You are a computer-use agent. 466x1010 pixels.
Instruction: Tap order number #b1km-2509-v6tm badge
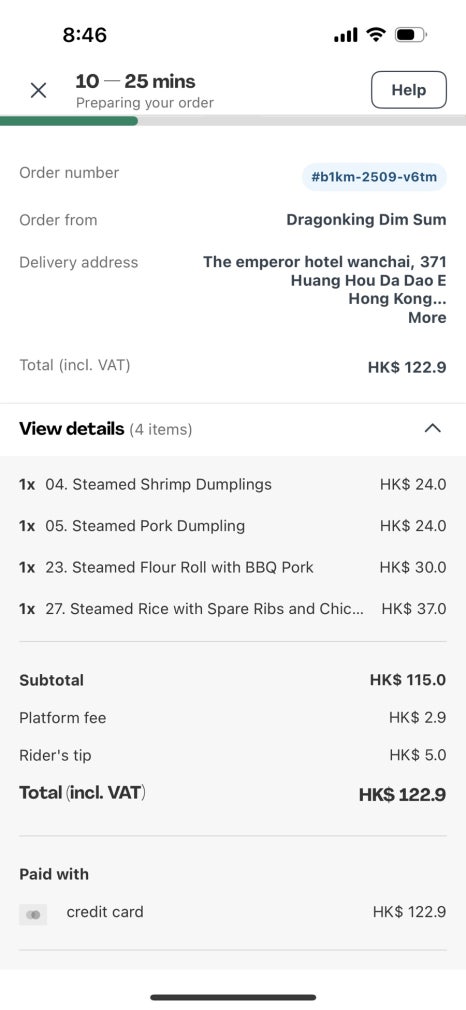(374, 177)
